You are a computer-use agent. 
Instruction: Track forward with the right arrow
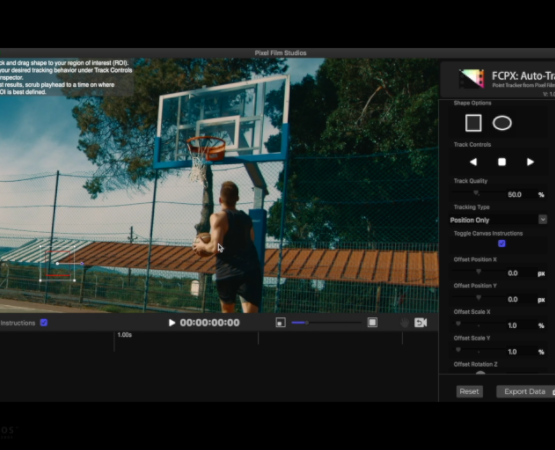(x=530, y=162)
